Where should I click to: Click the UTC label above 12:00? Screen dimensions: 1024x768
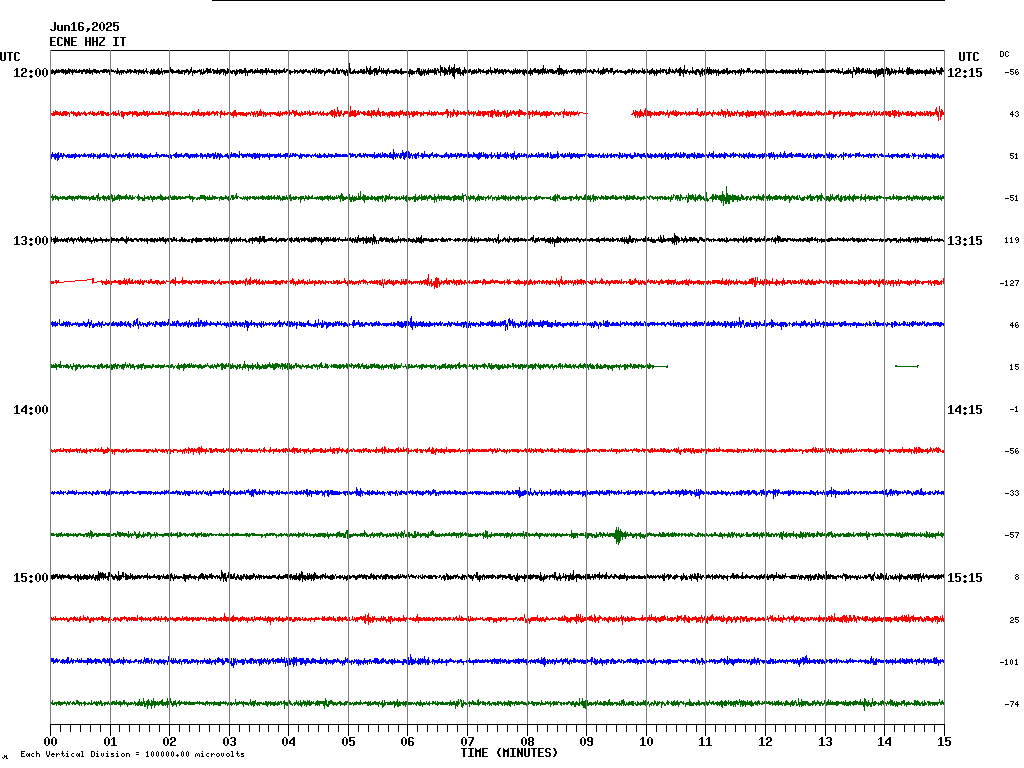[10, 57]
